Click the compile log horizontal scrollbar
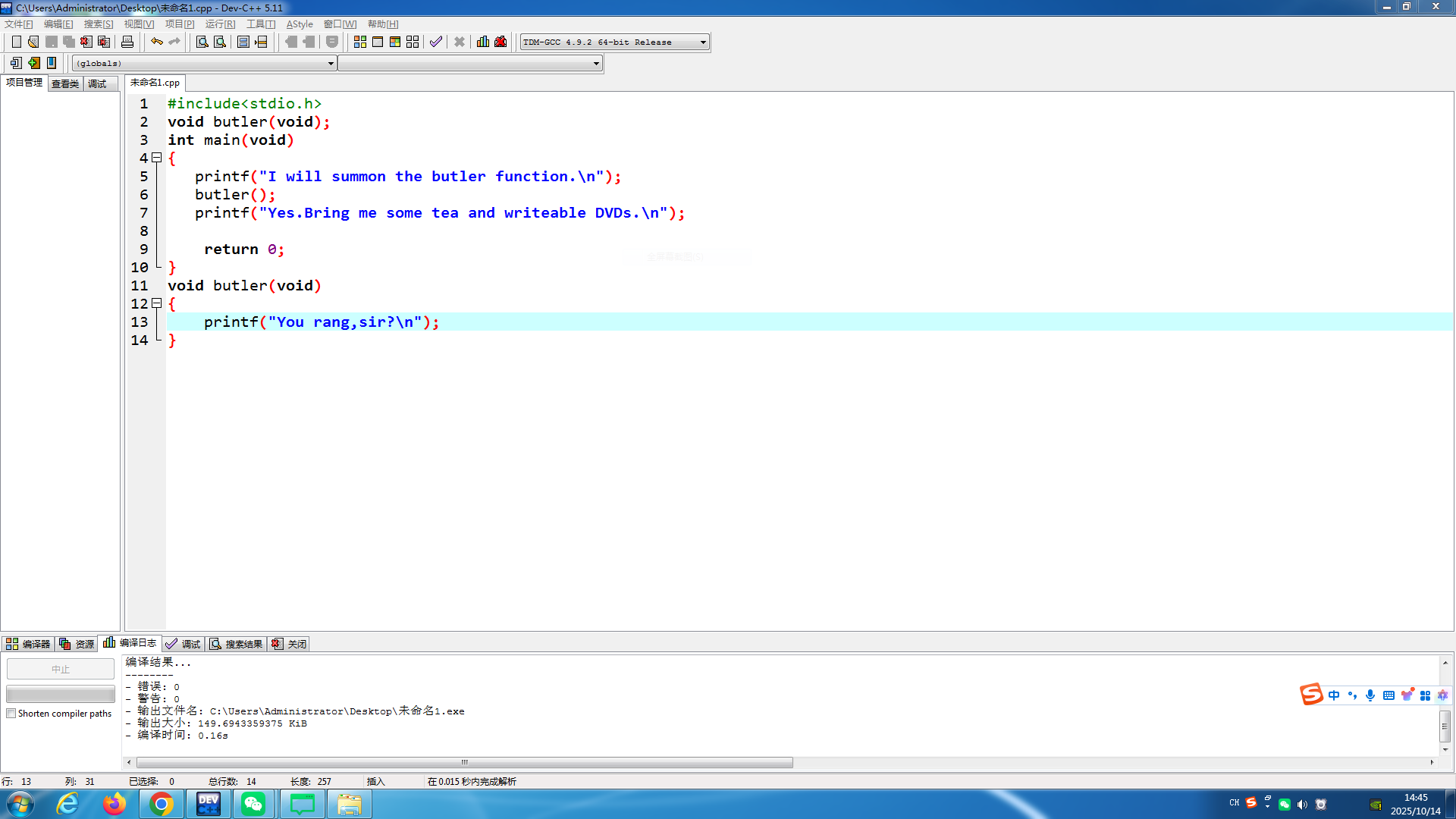1456x819 pixels. click(x=464, y=762)
